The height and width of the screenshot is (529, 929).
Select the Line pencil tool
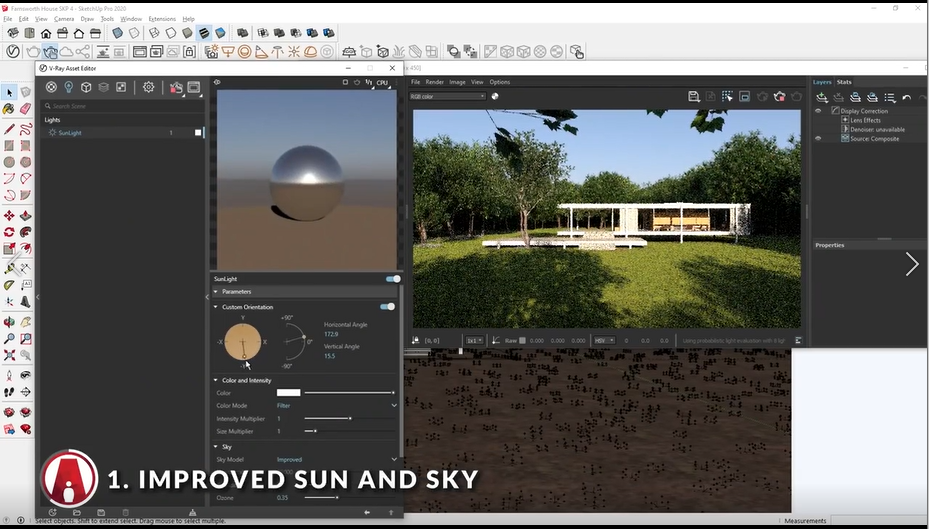(x=9, y=129)
